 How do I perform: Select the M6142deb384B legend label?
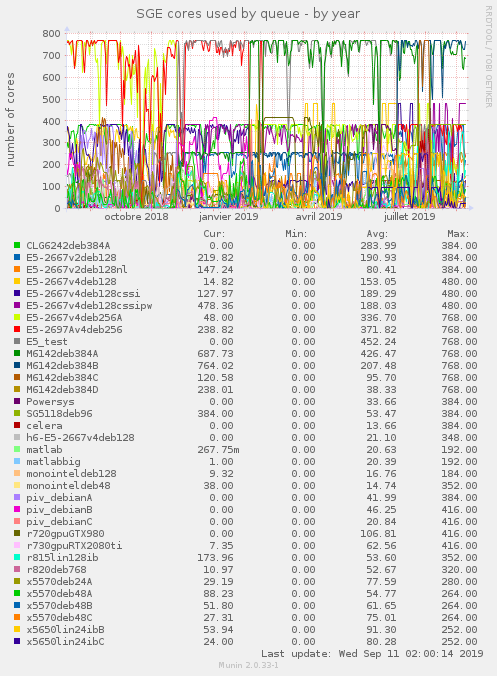click(62, 366)
